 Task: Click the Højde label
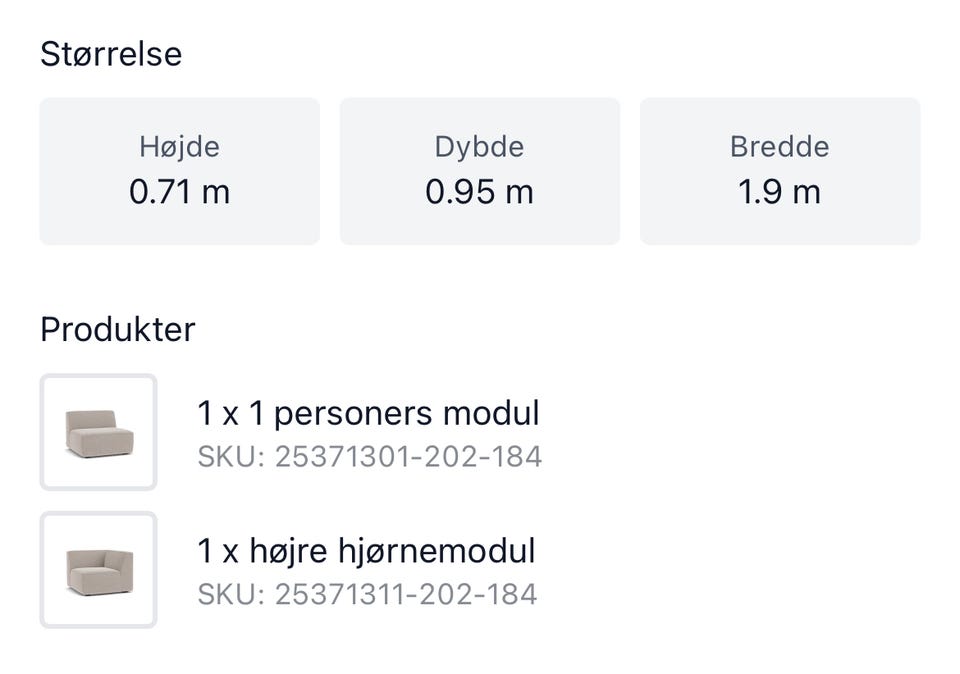point(179,147)
